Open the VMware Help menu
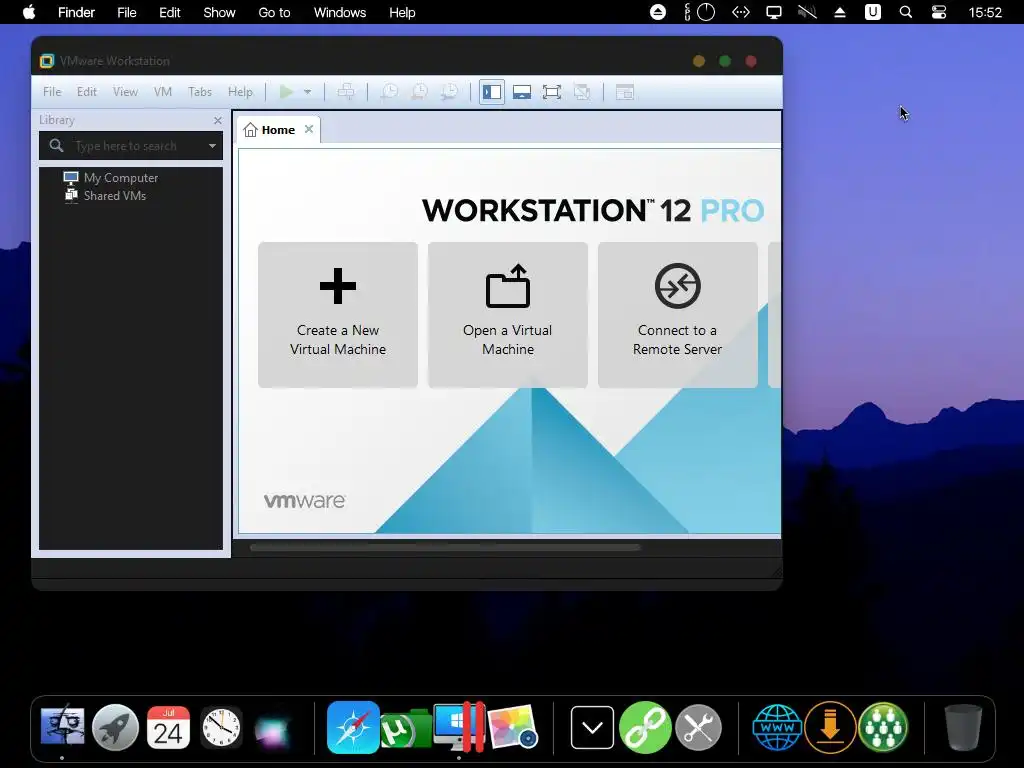 point(240,92)
